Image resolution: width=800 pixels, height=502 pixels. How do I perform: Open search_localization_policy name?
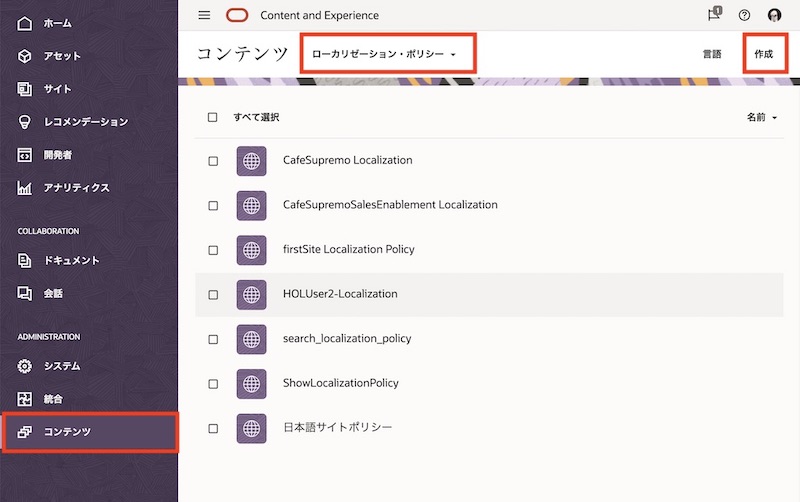[x=347, y=338]
